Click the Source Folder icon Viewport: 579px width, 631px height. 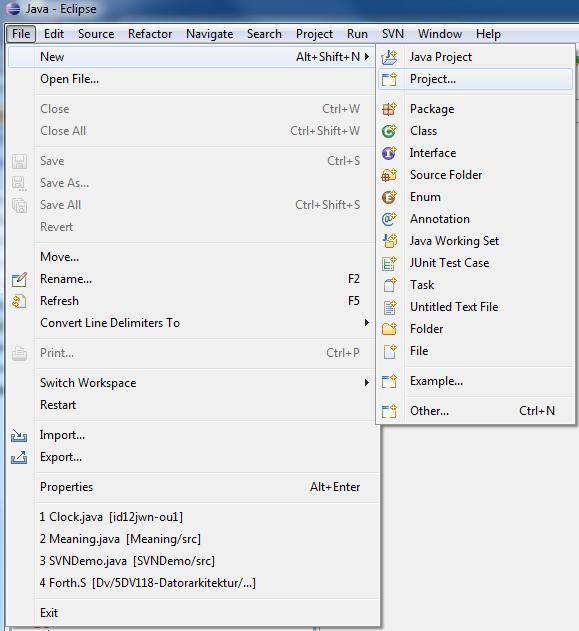(389, 175)
